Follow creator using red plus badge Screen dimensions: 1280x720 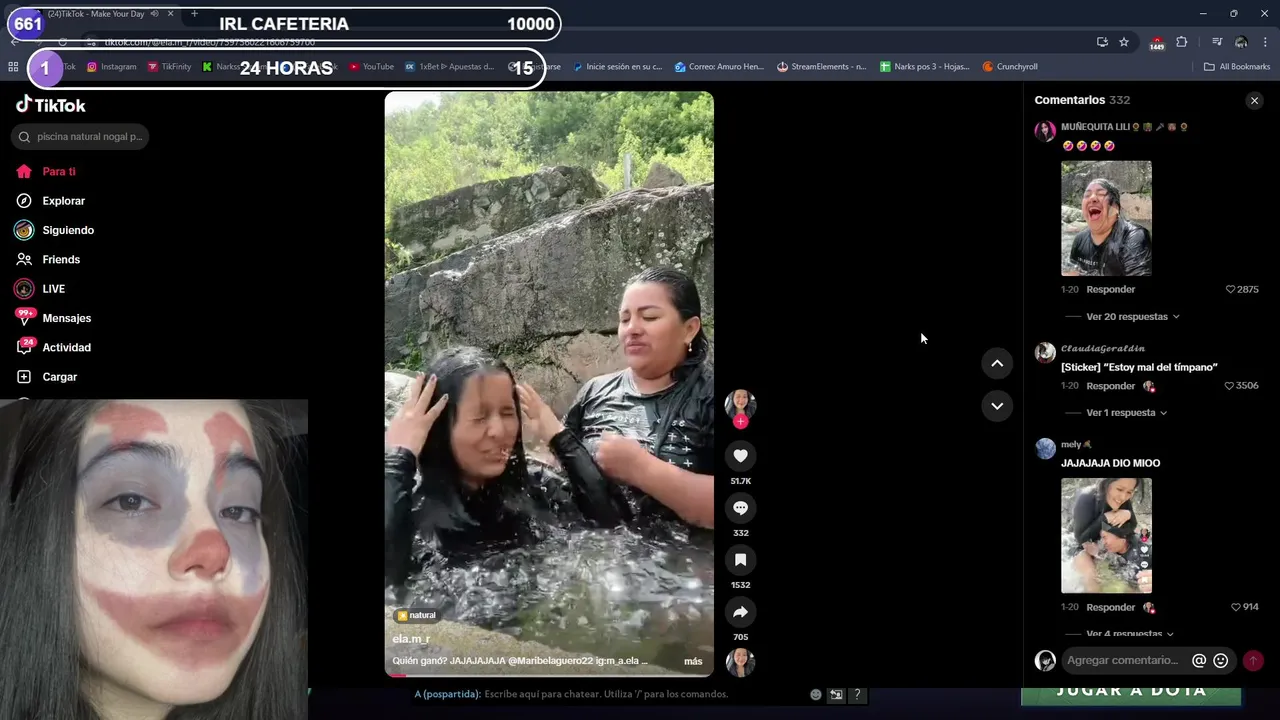pyautogui.click(x=740, y=422)
